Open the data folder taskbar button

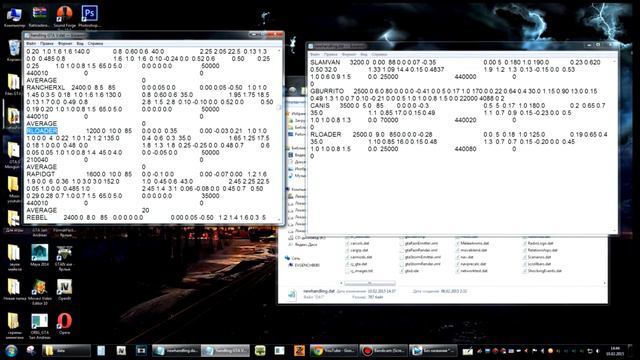(66, 351)
